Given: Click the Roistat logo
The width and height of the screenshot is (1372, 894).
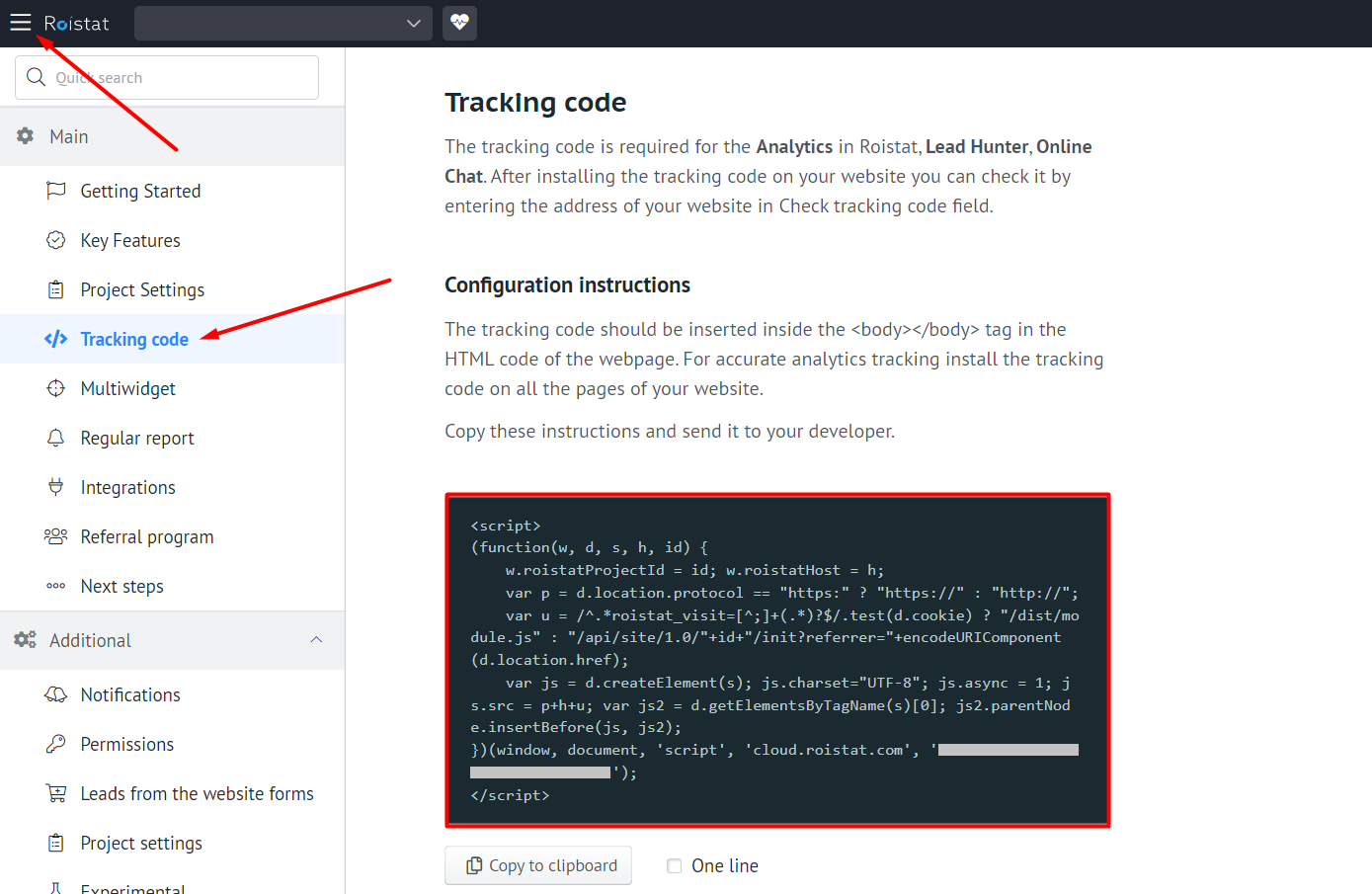Looking at the screenshot, I should 76,24.
